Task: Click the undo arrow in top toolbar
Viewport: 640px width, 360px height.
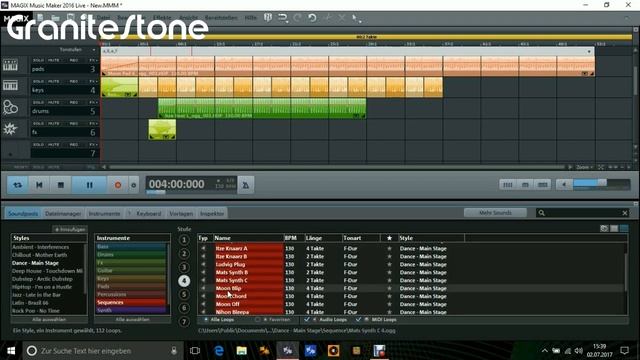Action: point(312,18)
